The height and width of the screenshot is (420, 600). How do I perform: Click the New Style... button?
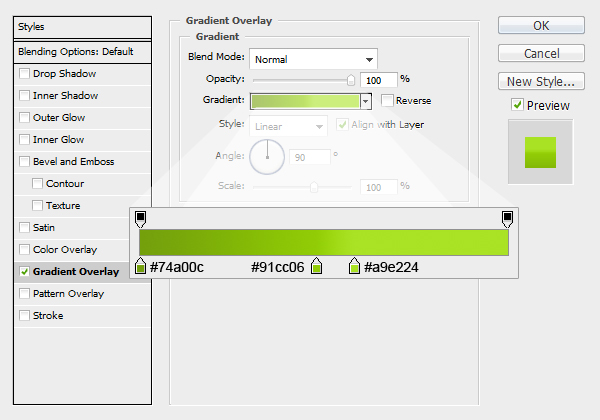(x=541, y=81)
